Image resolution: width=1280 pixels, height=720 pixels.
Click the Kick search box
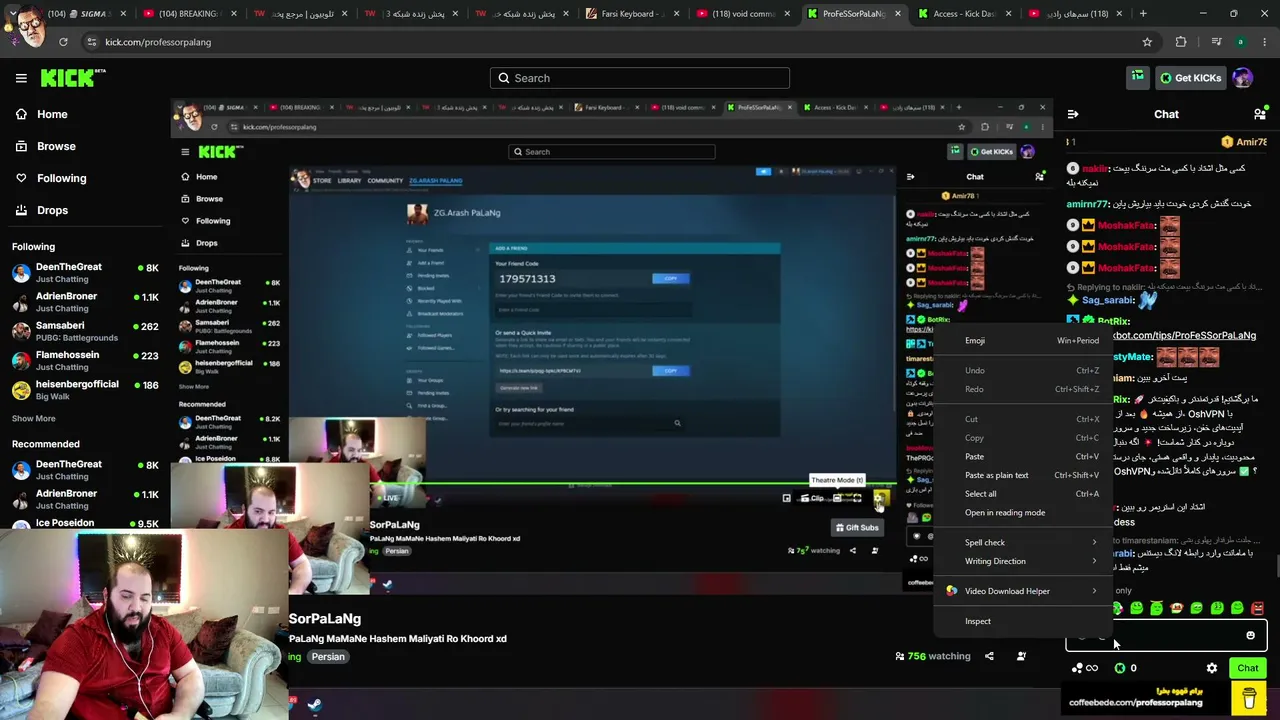tap(640, 78)
